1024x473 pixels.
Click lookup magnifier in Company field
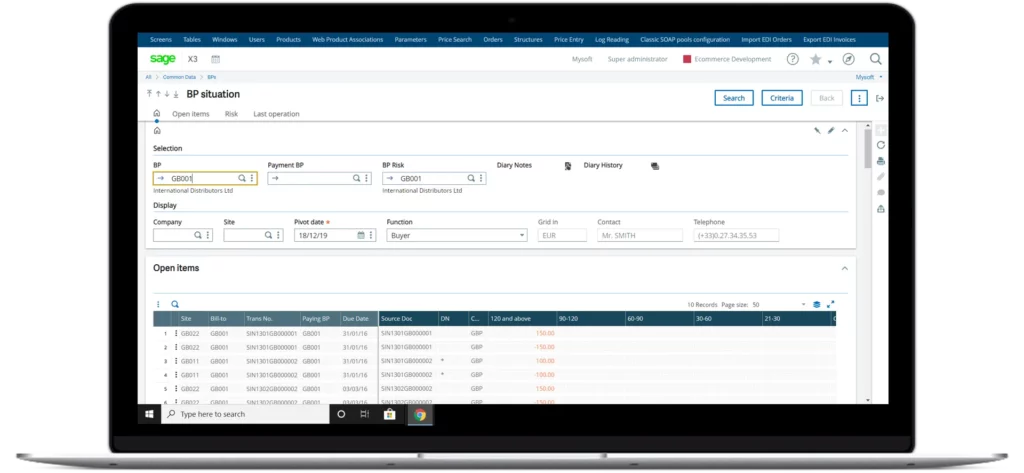pos(198,235)
